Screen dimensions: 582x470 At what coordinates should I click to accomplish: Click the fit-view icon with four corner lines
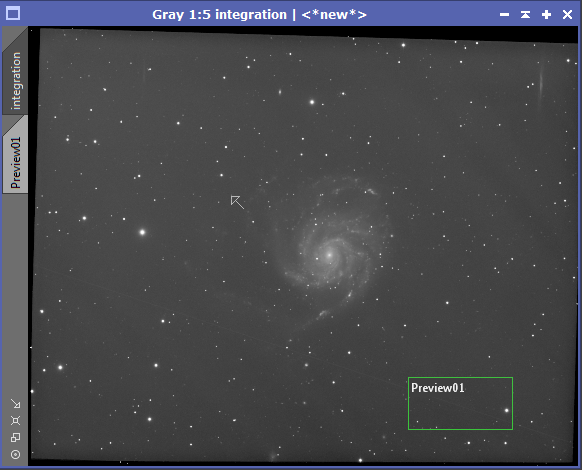click(15, 420)
